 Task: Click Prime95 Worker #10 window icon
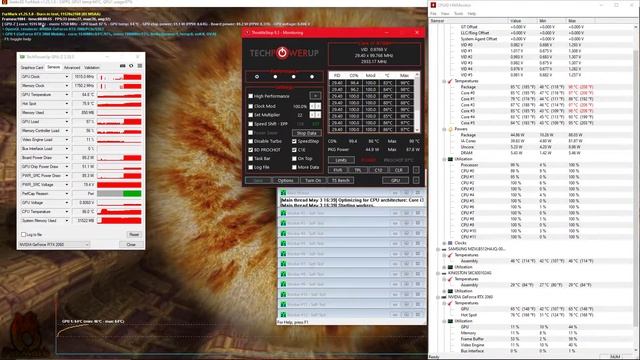coord(283,304)
